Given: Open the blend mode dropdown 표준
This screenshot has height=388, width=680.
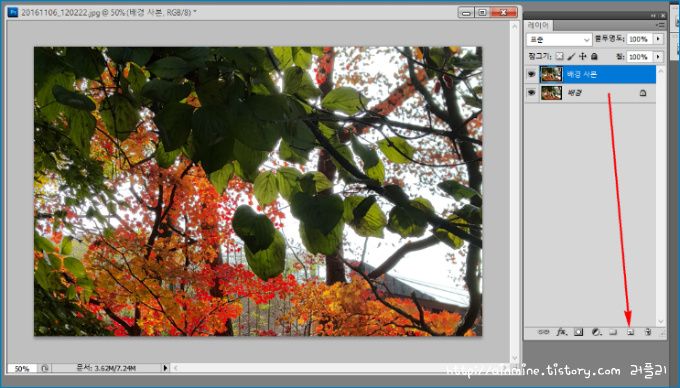Looking at the screenshot, I should 559,39.
